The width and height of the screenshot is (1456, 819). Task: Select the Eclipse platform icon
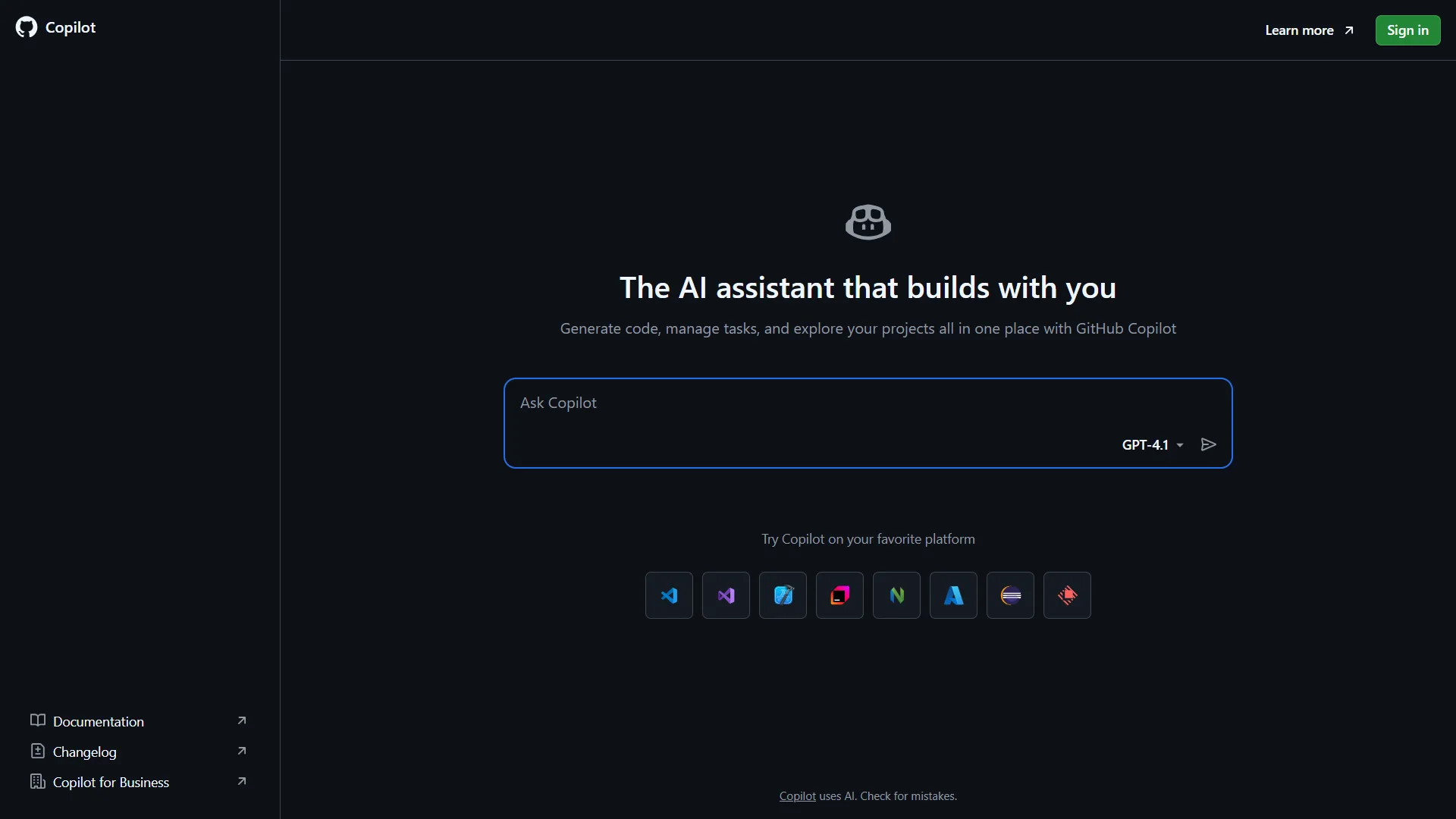coord(1010,595)
